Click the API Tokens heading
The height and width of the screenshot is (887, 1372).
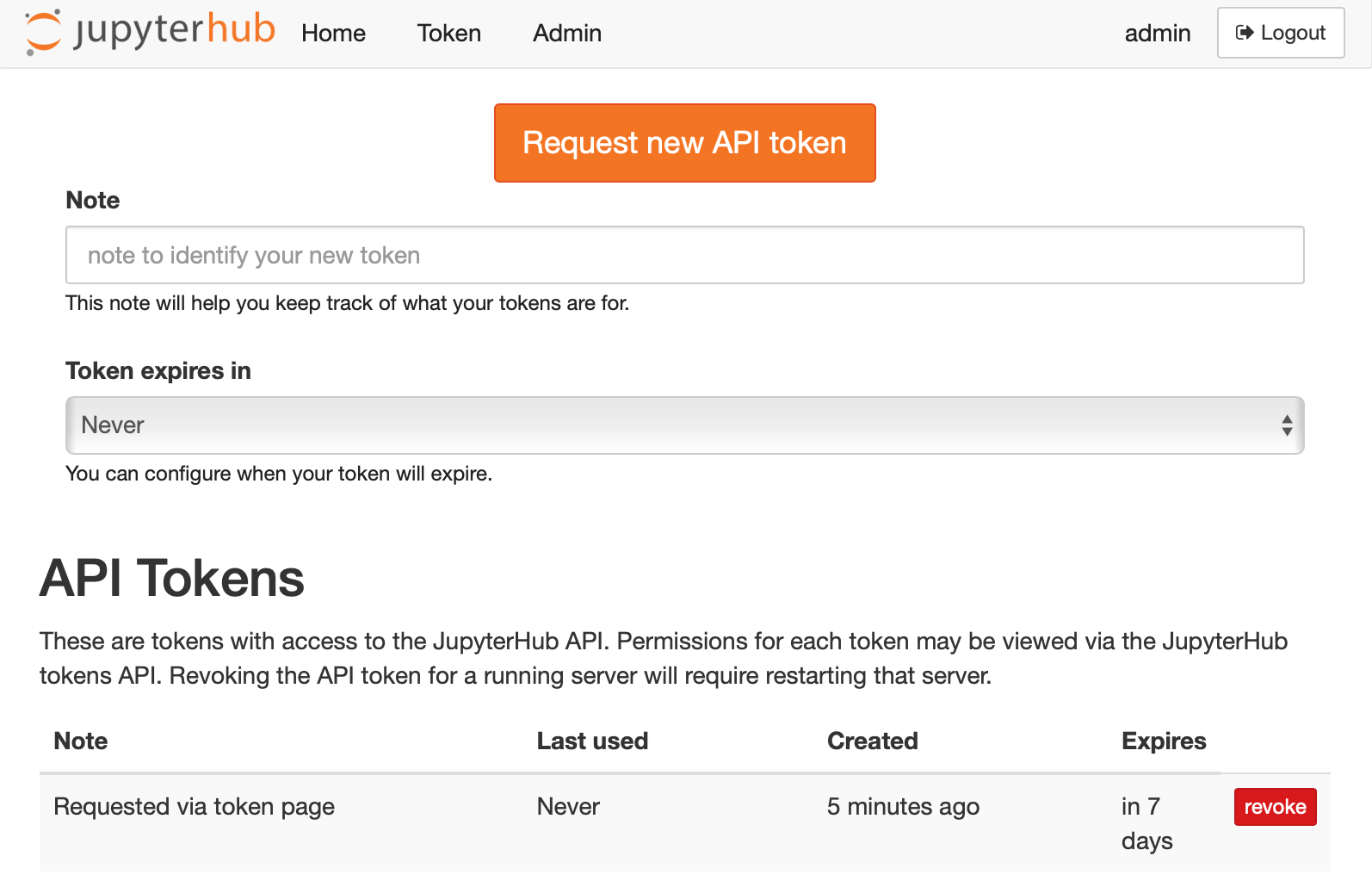(x=172, y=578)
